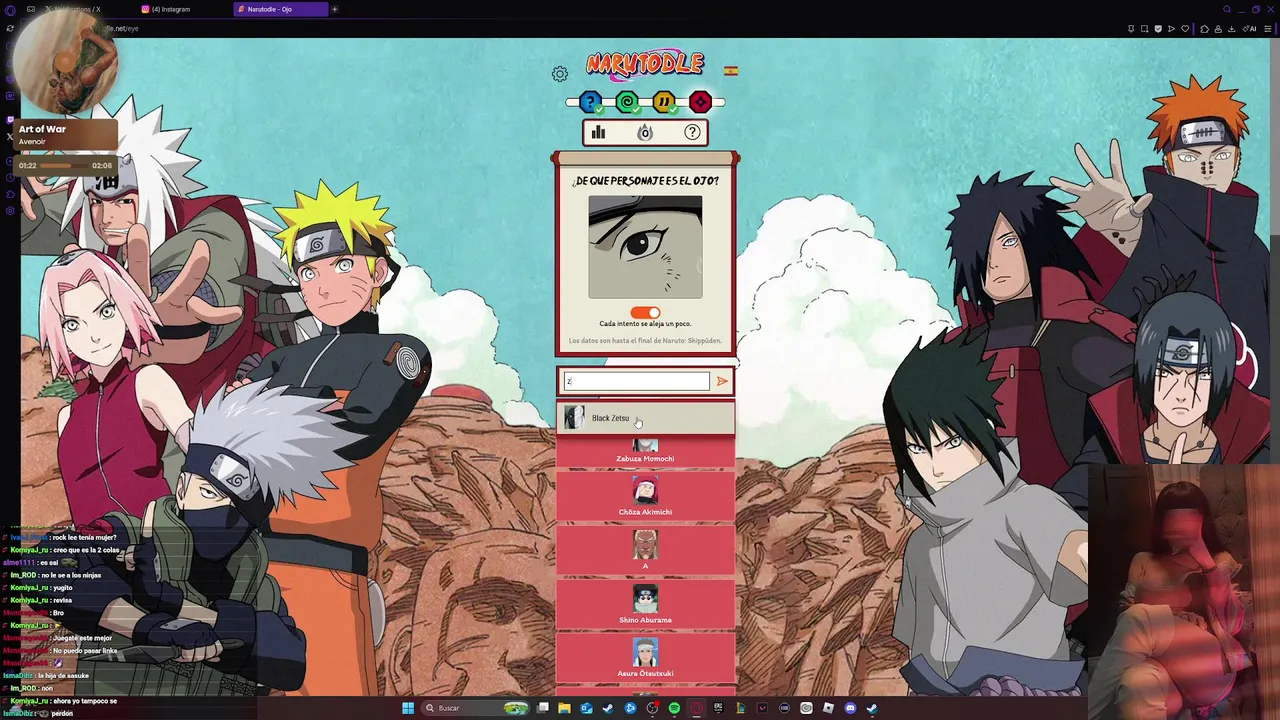1280x720 pixels.
Task: Click the Zabuza Momochi guess row
Action: pos(645,452)
